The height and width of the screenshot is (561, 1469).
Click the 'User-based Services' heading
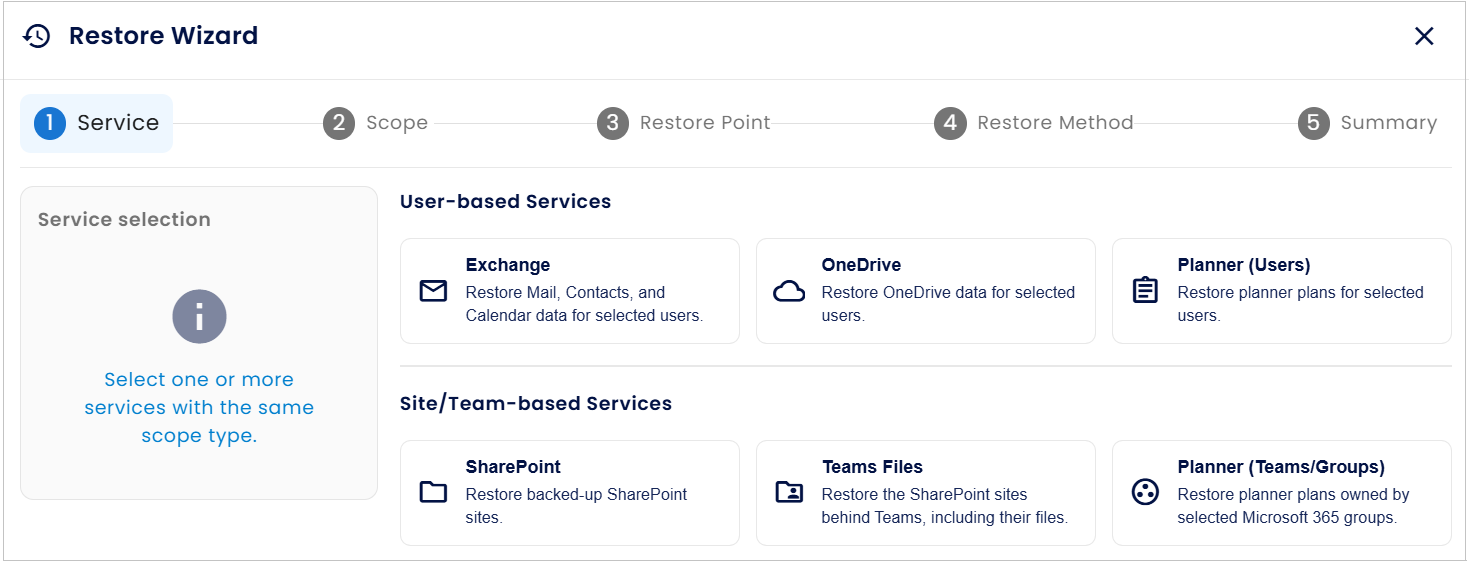click(x=506, y=202)
